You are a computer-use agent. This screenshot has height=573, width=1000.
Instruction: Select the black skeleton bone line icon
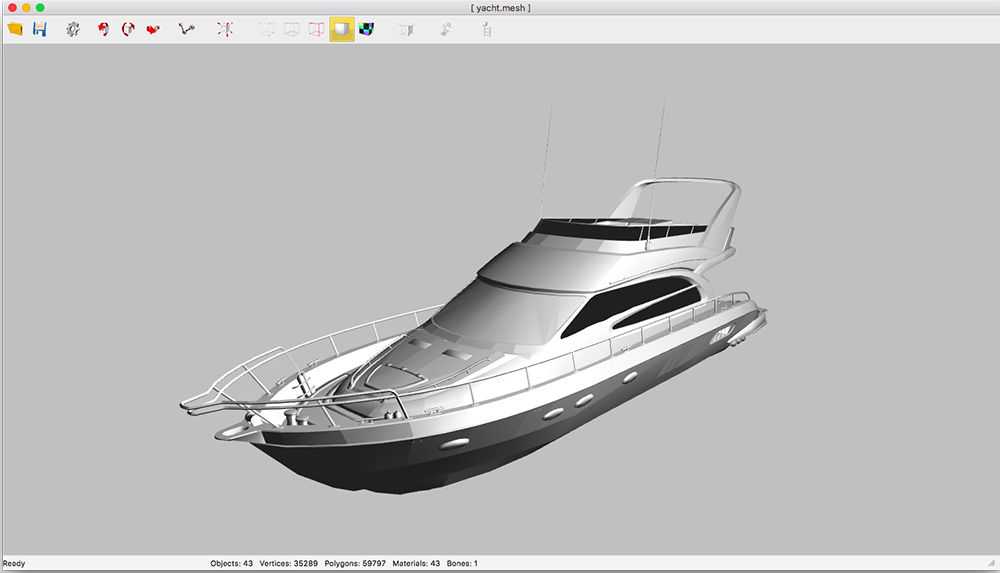[185, 30]
